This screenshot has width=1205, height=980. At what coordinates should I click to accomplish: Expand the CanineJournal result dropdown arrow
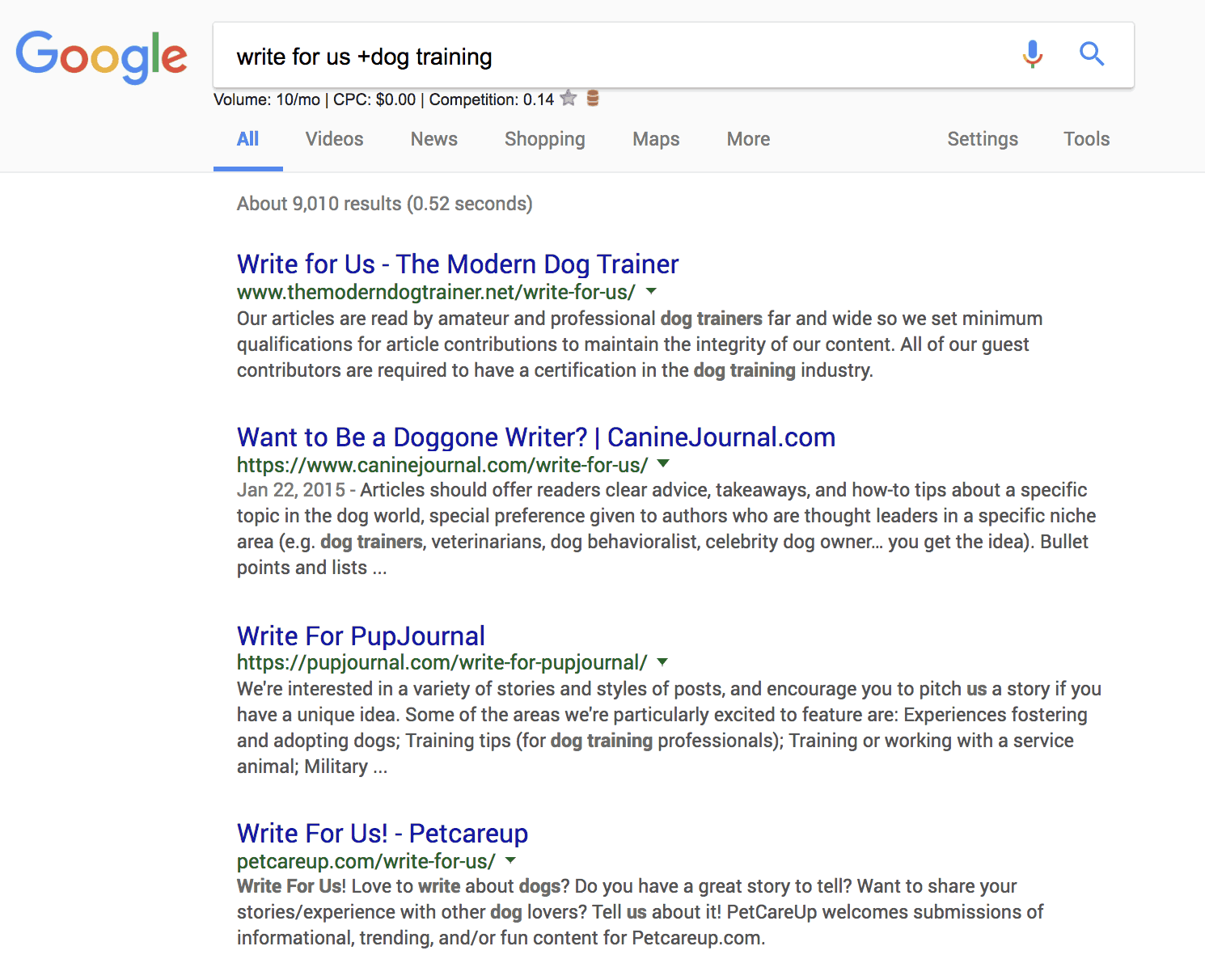click(x=663, y=464)
